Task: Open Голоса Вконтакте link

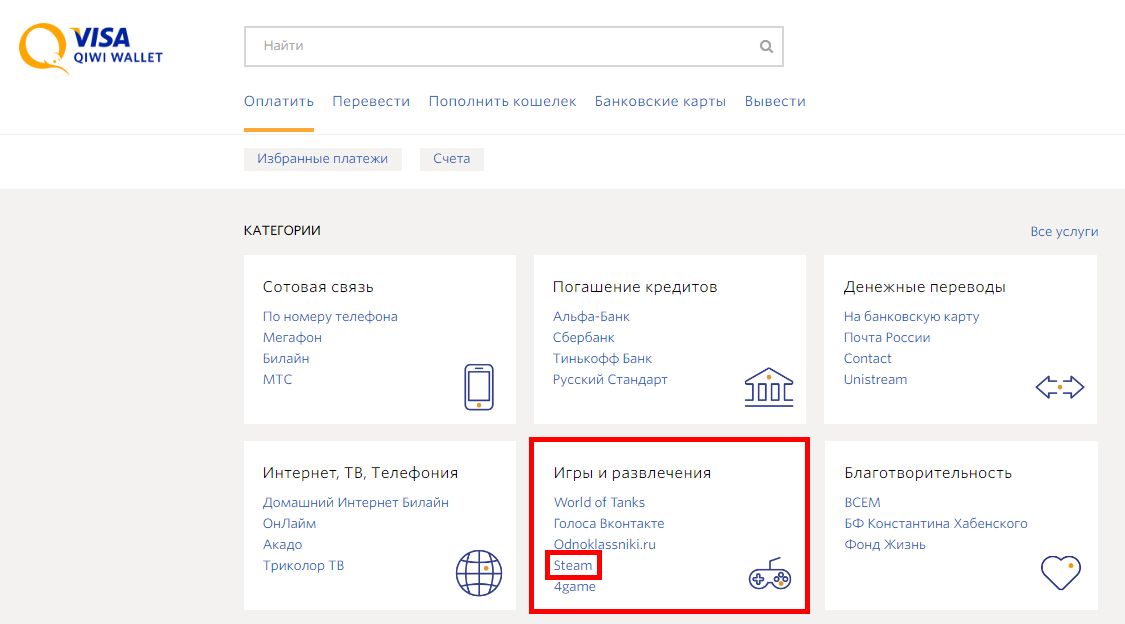Action: click(609, 523)
